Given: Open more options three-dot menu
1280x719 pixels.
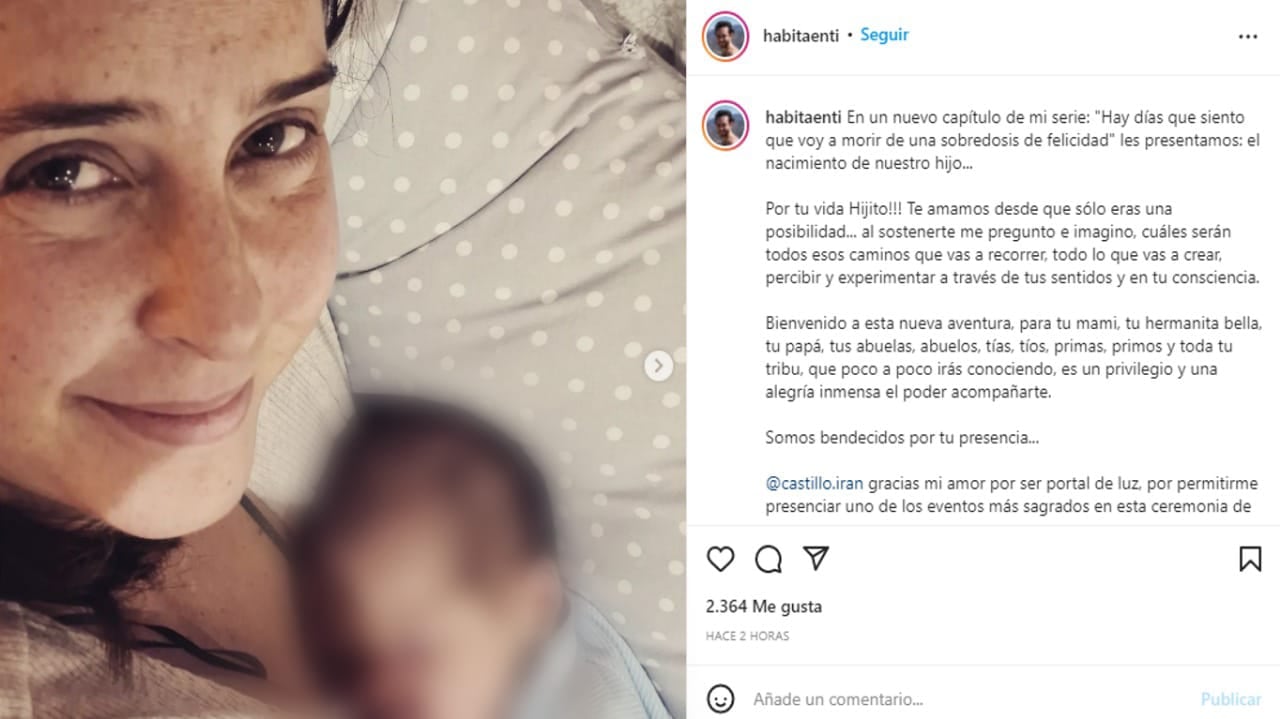Looking at the screenshot, I should pos(1248,36).
